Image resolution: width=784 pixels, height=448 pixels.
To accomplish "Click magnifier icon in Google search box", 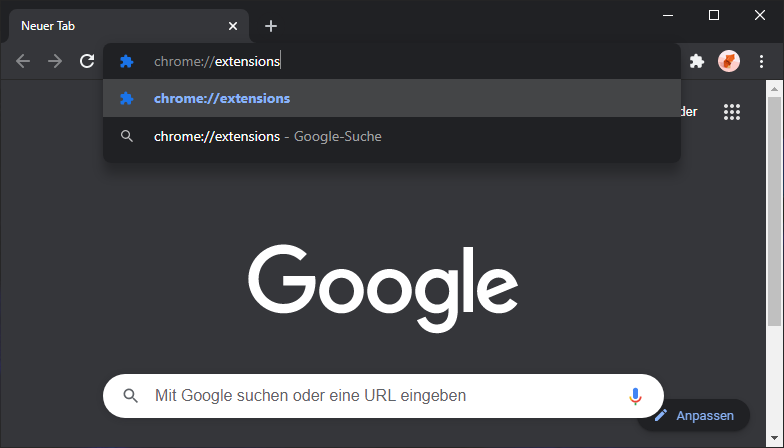I will point(130,396).
